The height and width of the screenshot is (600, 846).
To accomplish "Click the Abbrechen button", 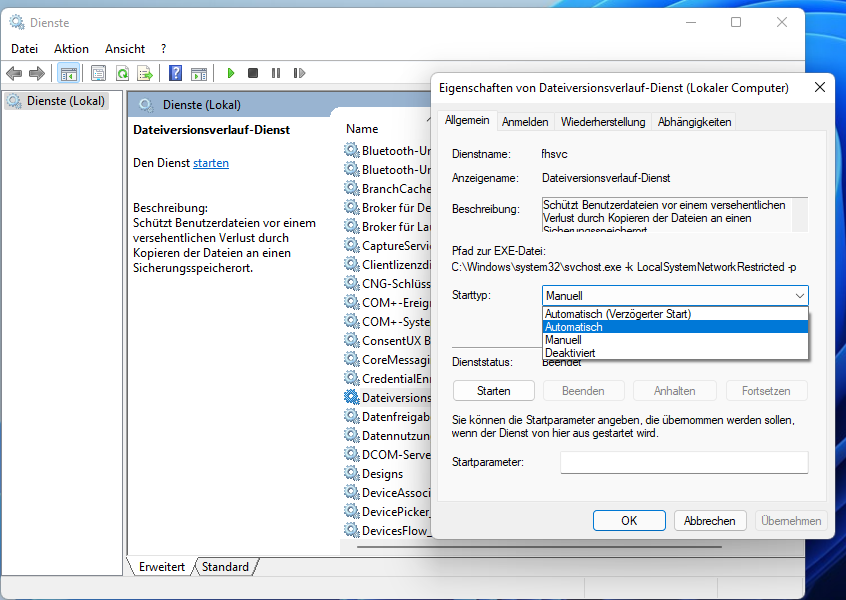I will coord(709,521).
